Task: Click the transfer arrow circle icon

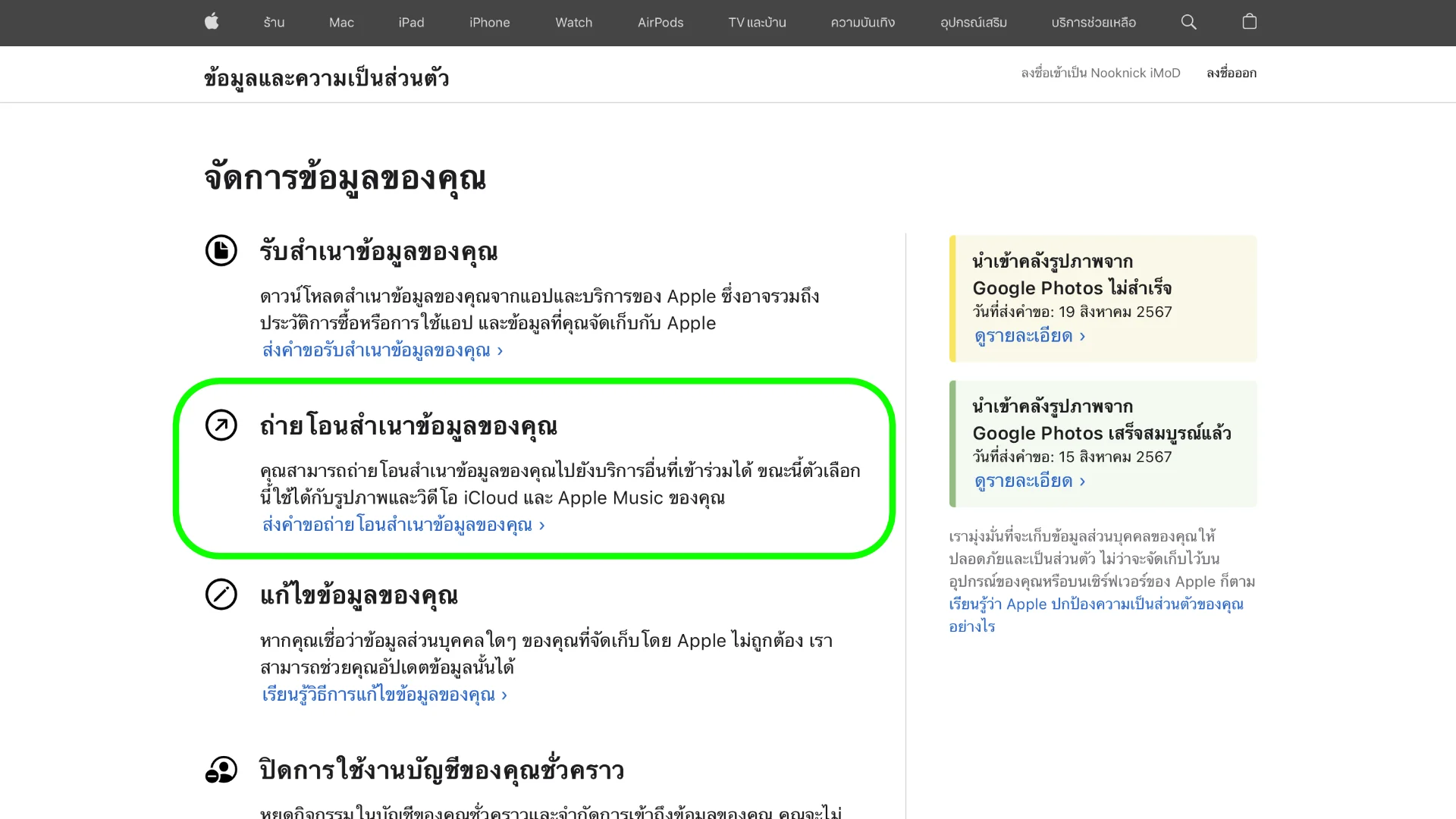Action: [x=221, y=425]
